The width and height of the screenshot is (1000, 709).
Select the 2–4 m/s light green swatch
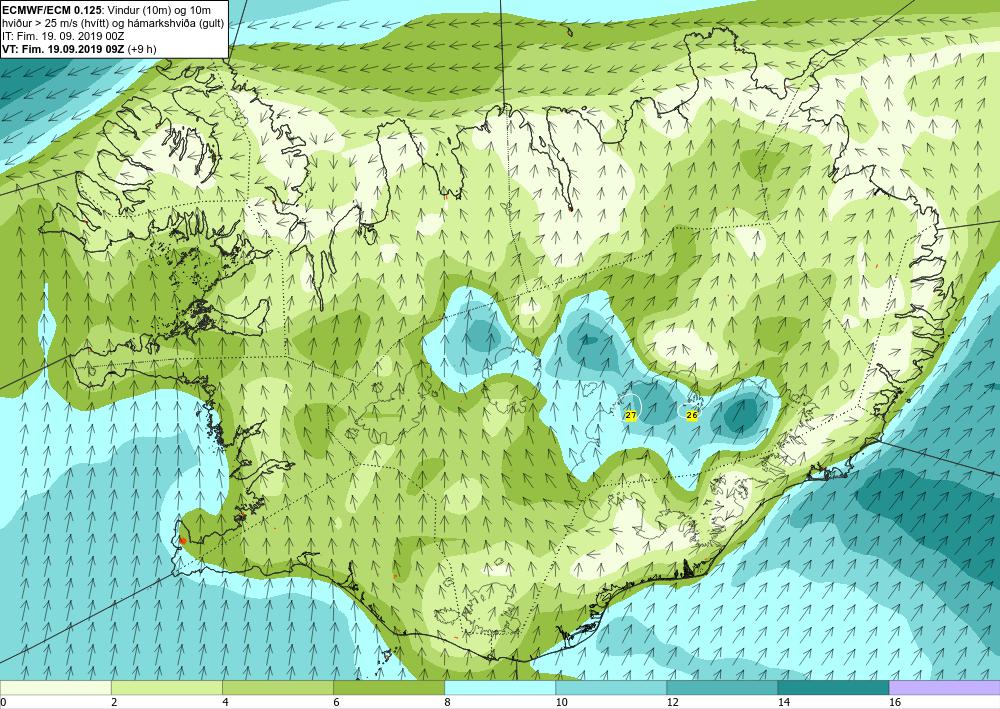pyautogui.click(x=166, y=687)
